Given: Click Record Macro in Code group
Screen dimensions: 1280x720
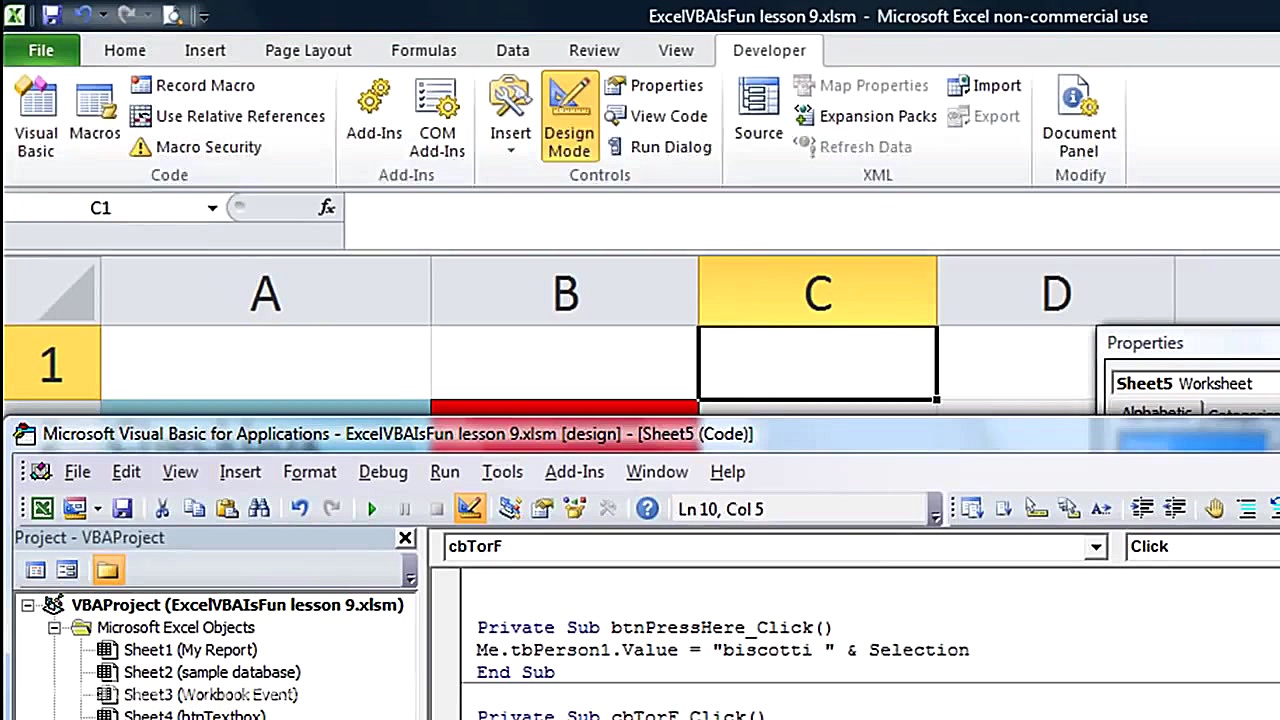Looking at the screenshot, I should 192,85.
